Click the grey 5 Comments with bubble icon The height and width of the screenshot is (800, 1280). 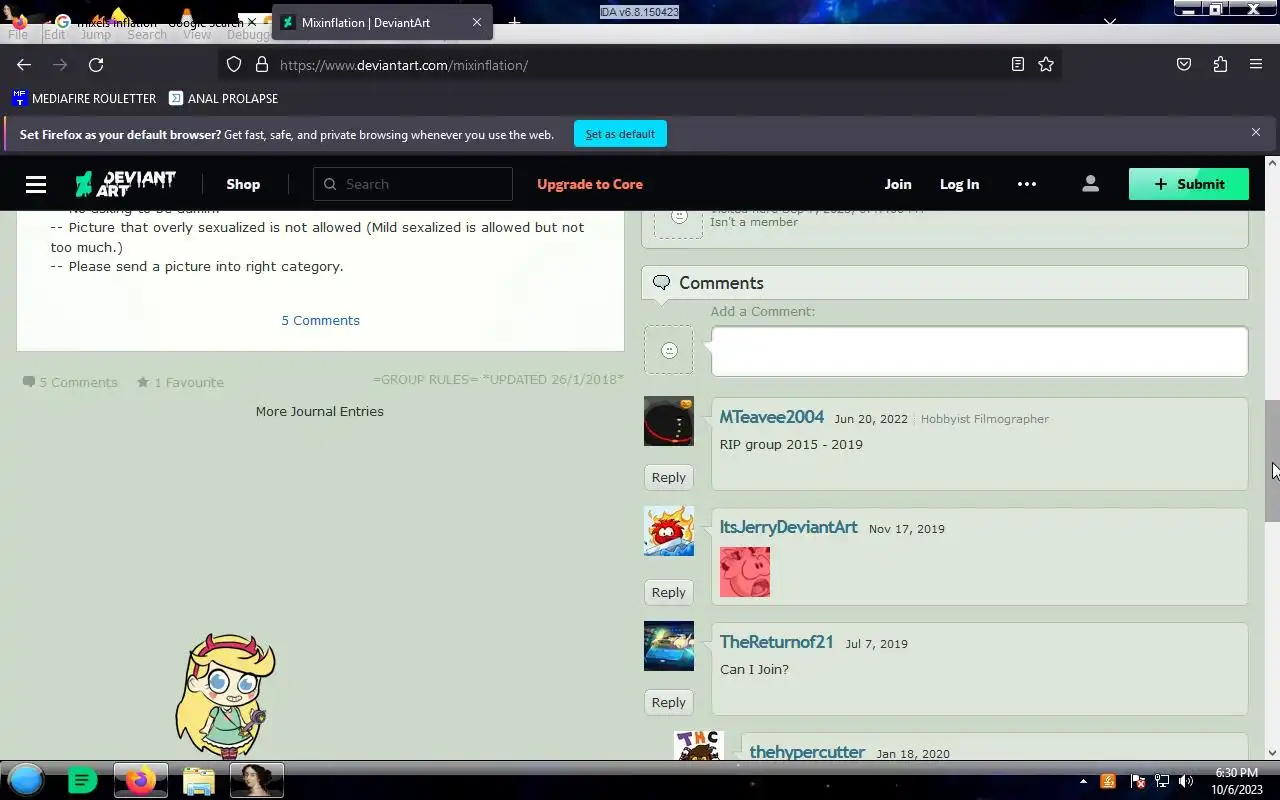pyautogui.click(x=70, y=382)
